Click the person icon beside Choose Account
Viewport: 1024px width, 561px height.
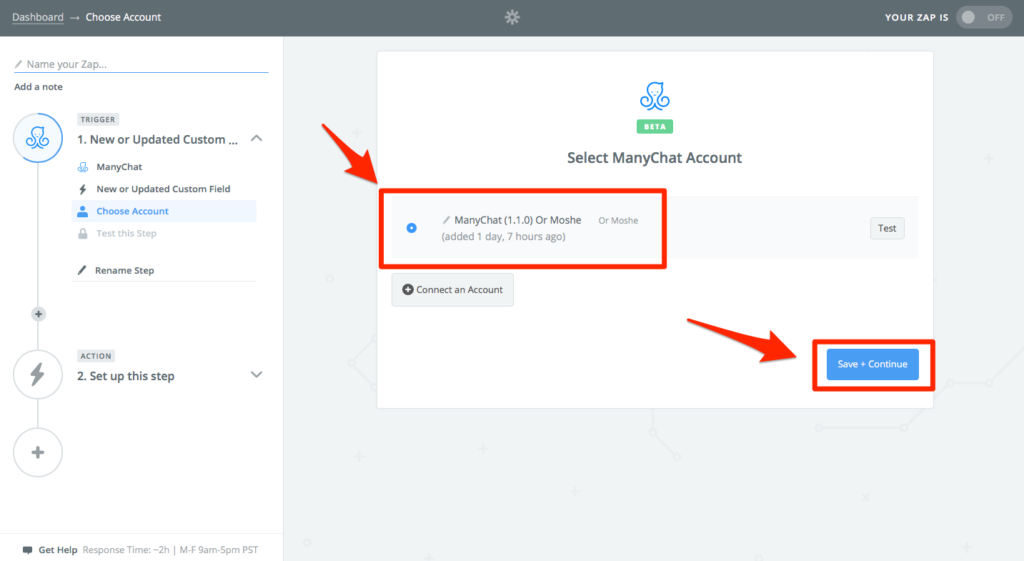tap(82, 211)
